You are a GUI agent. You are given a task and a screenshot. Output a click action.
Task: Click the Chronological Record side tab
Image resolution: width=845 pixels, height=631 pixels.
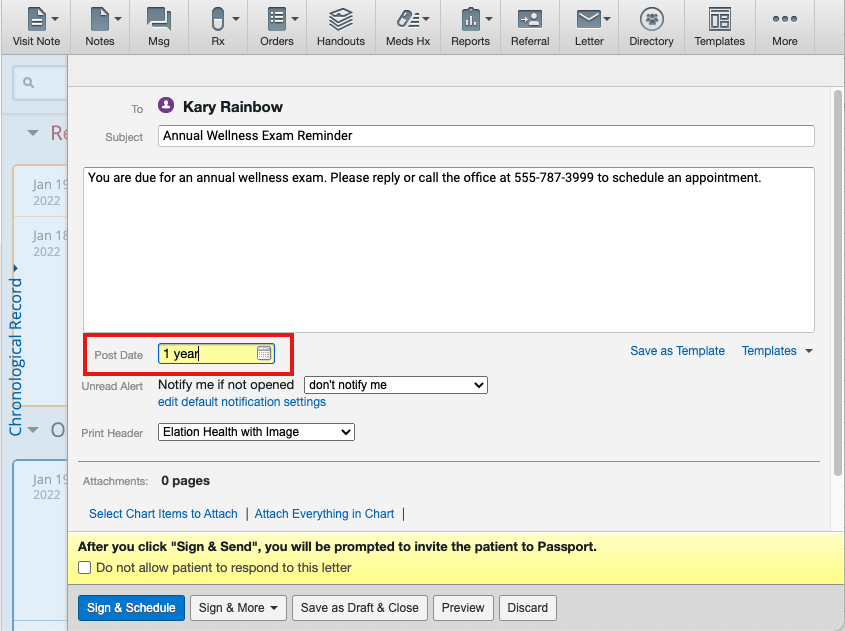tap(16, 350)
